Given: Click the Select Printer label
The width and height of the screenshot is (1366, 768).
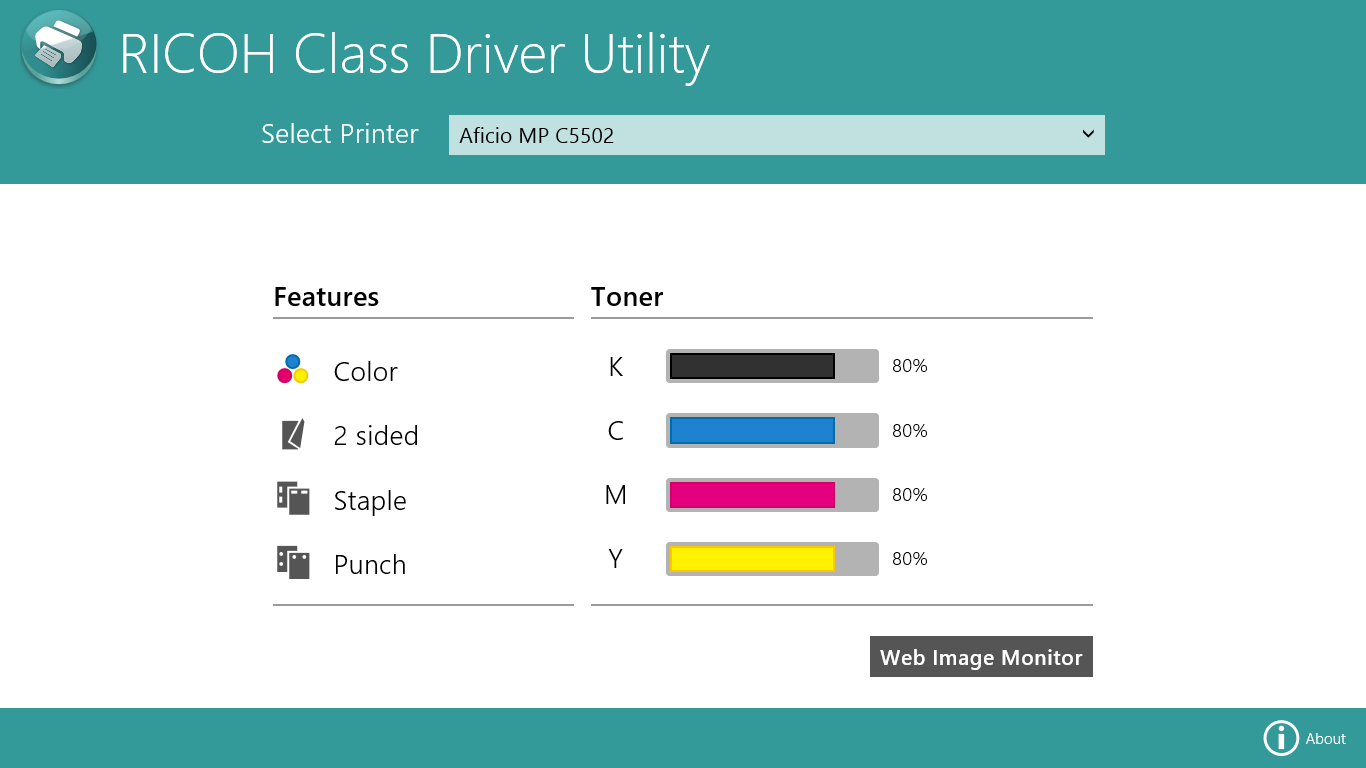Looking at the screenshot, I should point(340,134).
